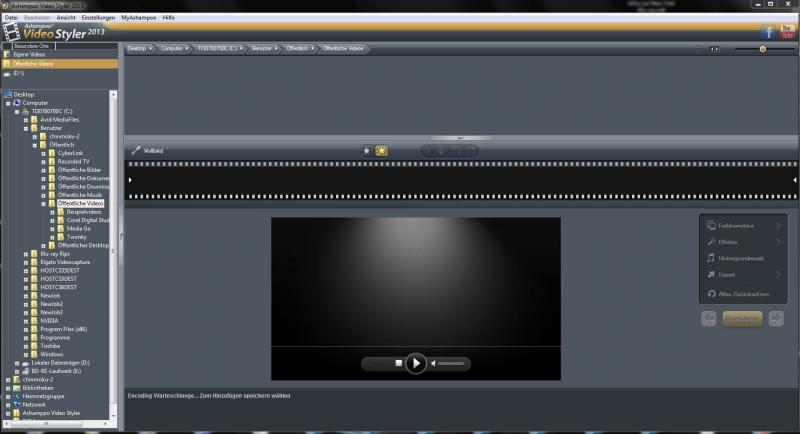Click the tree scrollbar up arrow
The image size is (800, 434).
(113, 94)
